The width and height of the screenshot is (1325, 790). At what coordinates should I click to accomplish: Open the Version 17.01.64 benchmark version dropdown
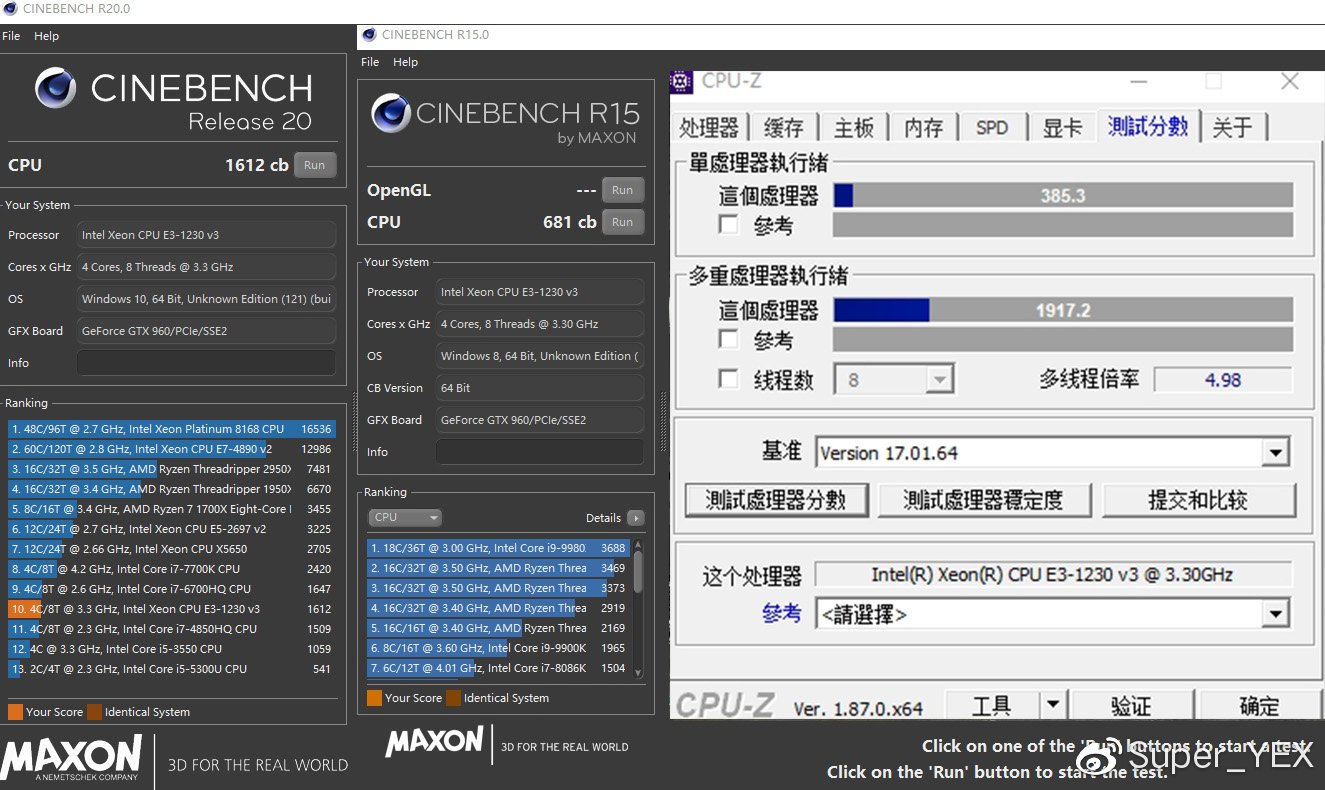click(x=1276, y=452)
